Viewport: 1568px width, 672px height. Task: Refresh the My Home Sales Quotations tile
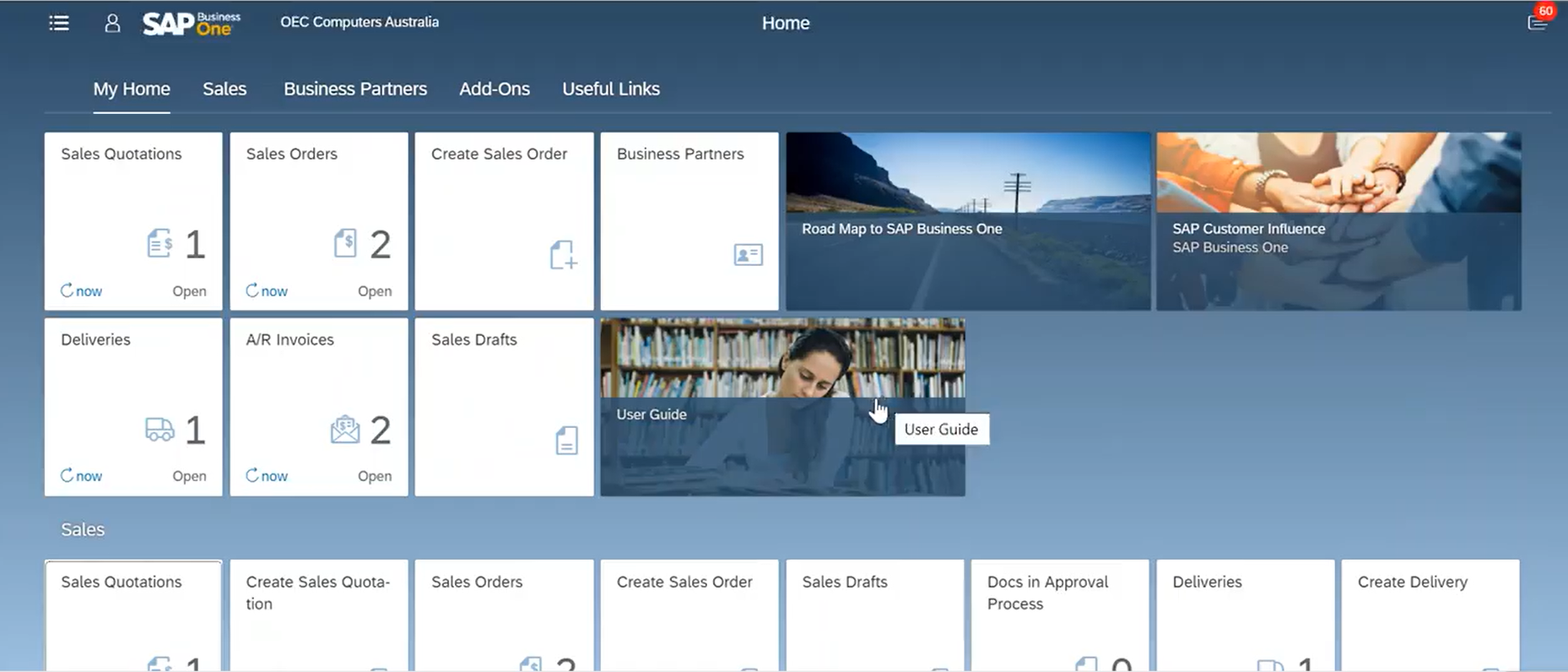tap(81, 291)
